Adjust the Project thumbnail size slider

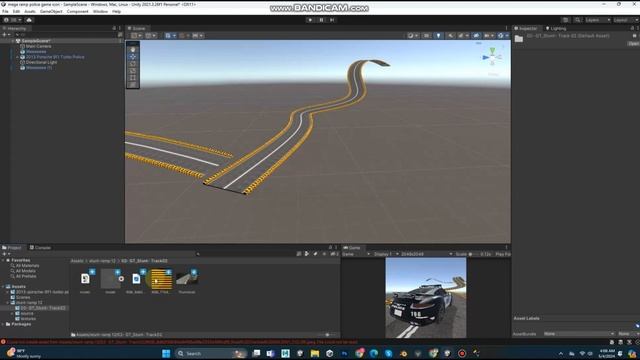click(x=327, y=335)
